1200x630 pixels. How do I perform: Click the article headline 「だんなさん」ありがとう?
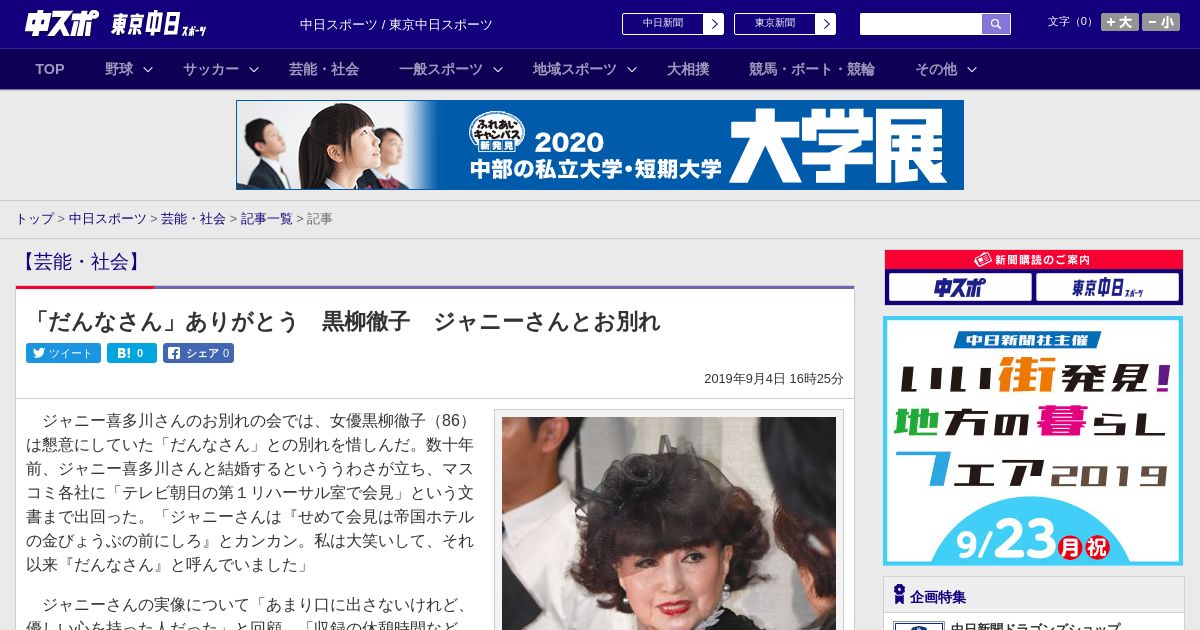344,322
